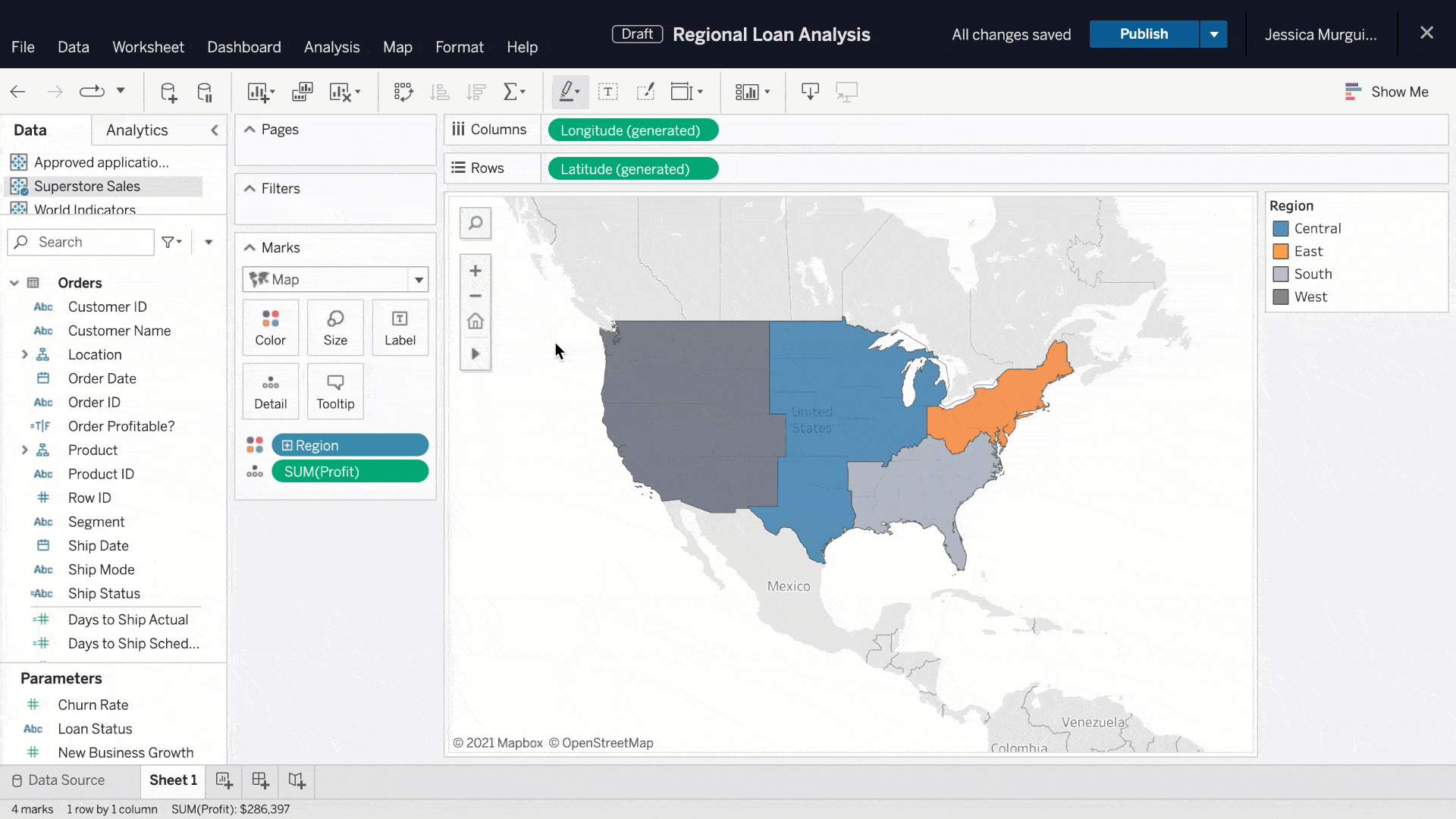Open the Size shelf in Marks
This screenshot has height=819, width=1456.
pos(335,327)
